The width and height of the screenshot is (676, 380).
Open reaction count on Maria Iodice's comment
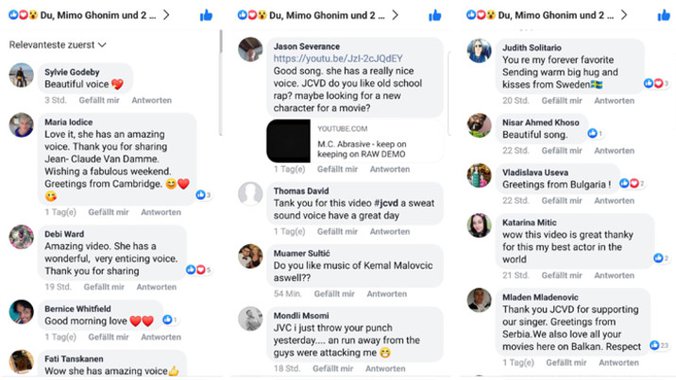click(x=203, y=195)
